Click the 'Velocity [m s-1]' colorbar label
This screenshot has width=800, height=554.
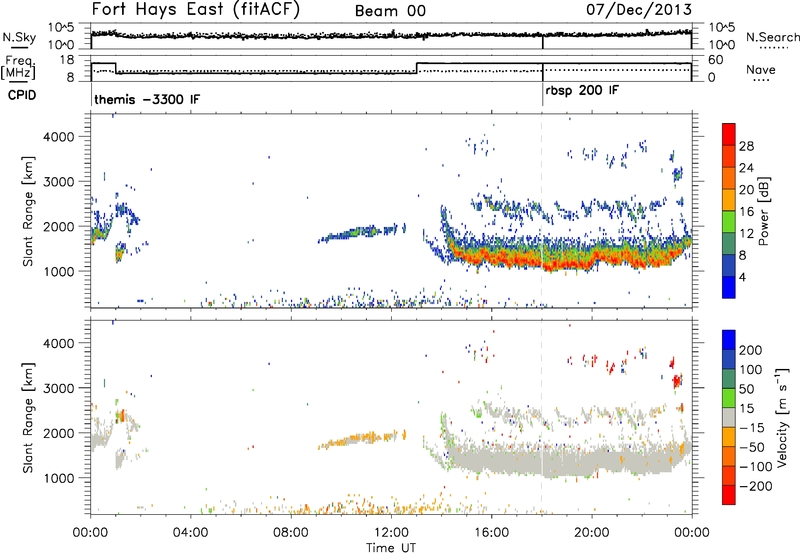pyautogui.click(x=782, y=417)
